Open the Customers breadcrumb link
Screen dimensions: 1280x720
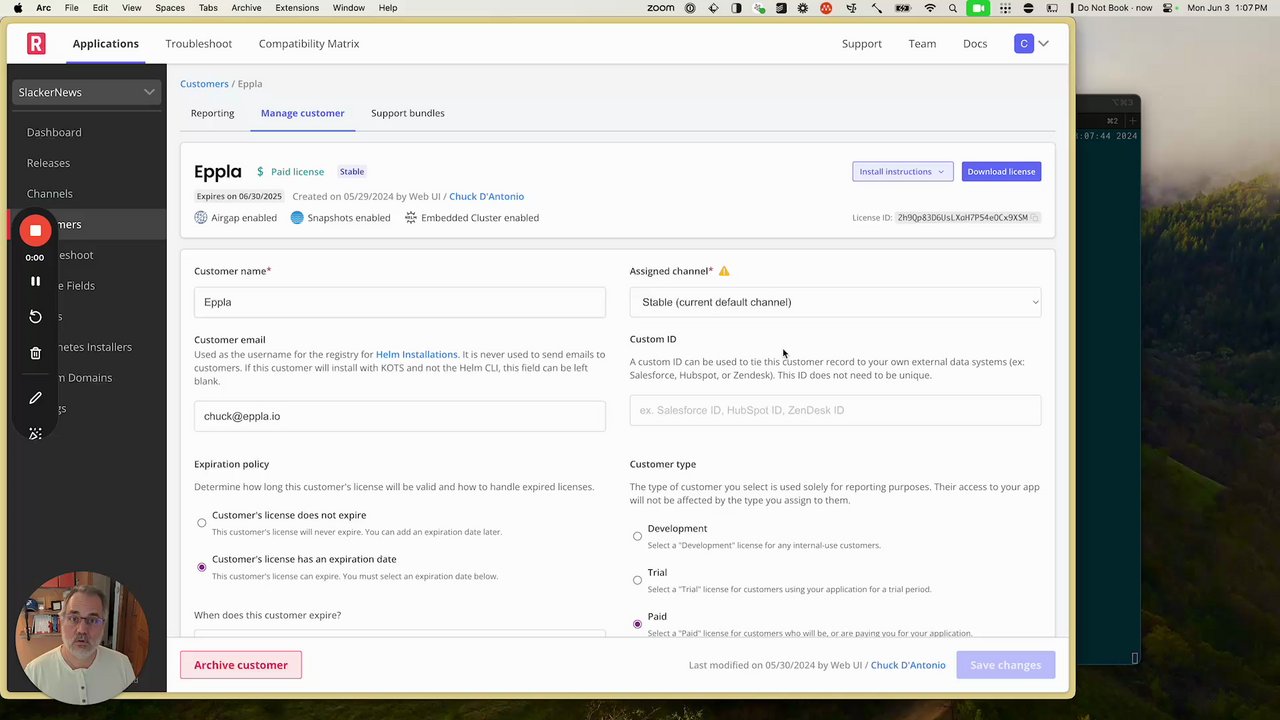pyautogui.click(x=204, y=84)
